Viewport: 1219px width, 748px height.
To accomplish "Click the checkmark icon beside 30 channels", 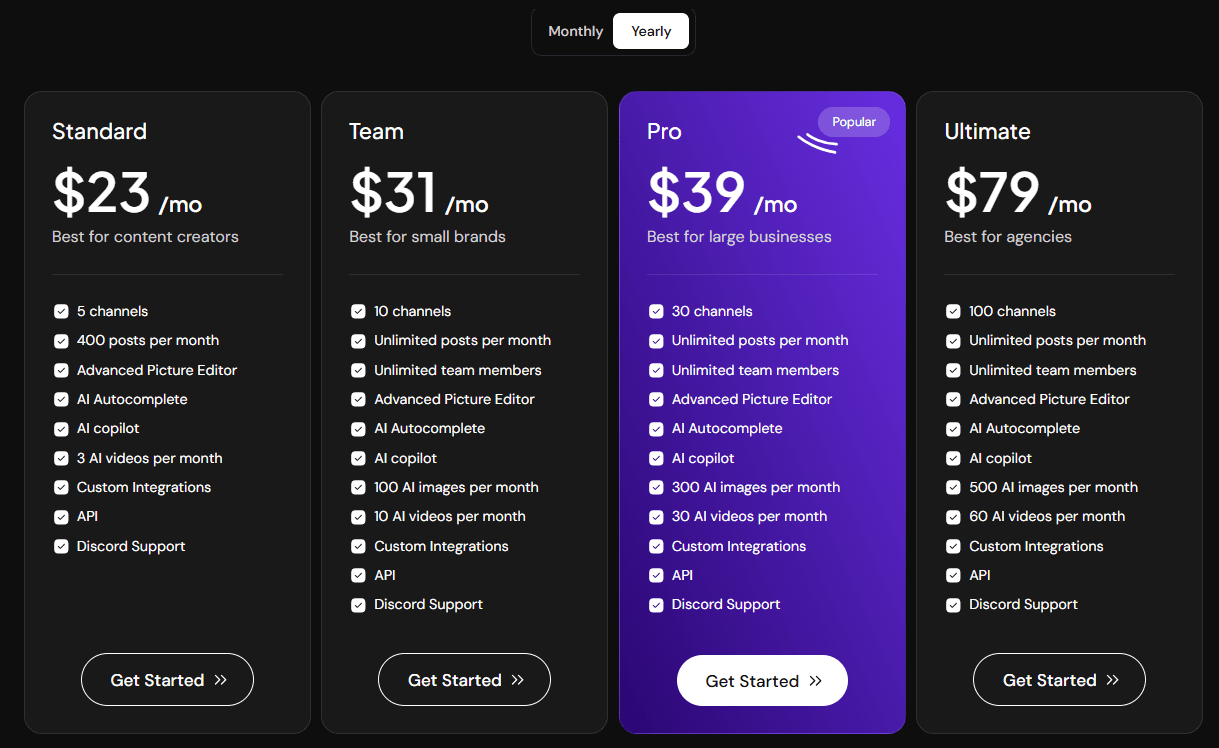I will point(656,311).
